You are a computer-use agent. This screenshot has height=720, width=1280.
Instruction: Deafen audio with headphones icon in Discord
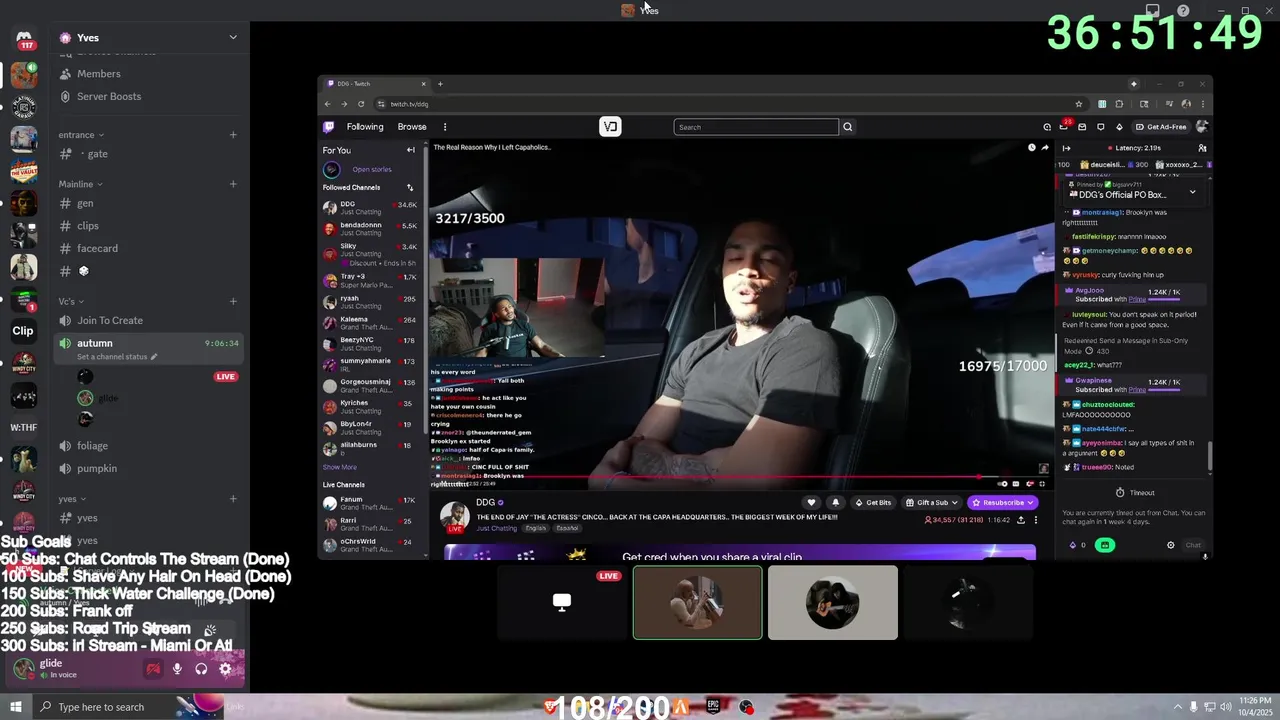tap(201, 669)
